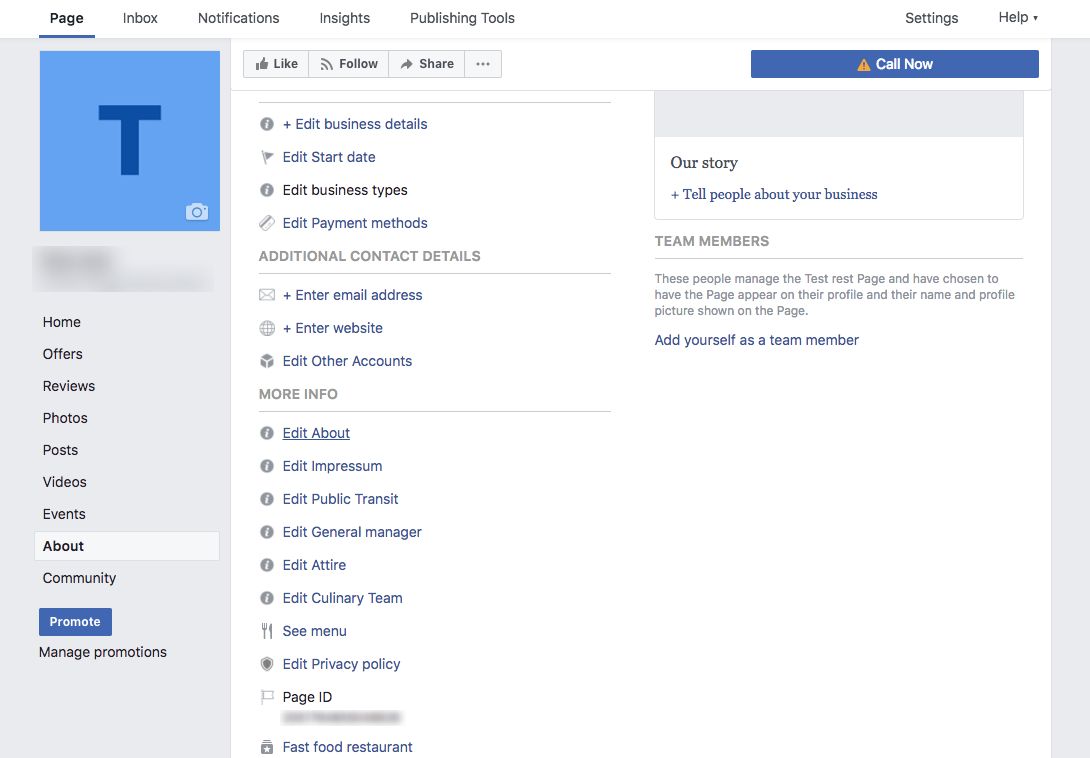Click the flag icon beside Page ID
Screen dimensions: 1090x758
coord(267,697)
